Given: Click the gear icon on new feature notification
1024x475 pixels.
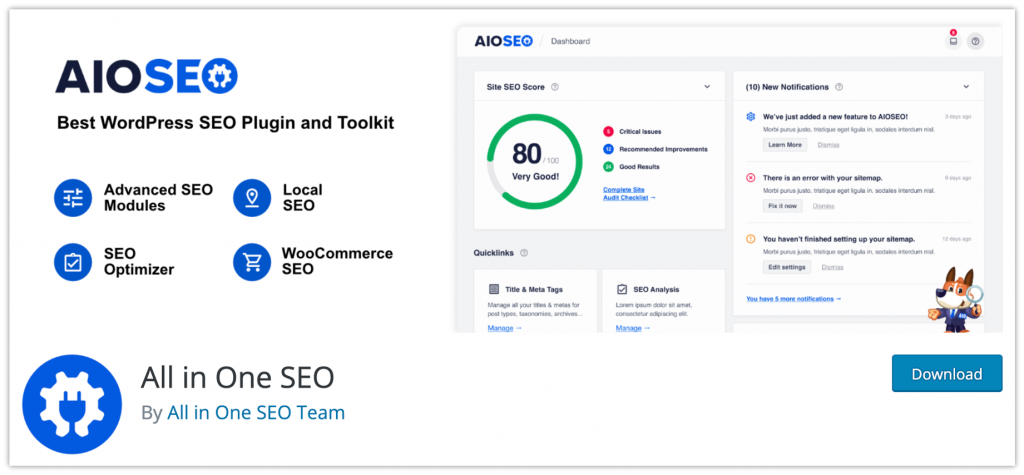Looking at the screenshot, I should pos(750,116).
